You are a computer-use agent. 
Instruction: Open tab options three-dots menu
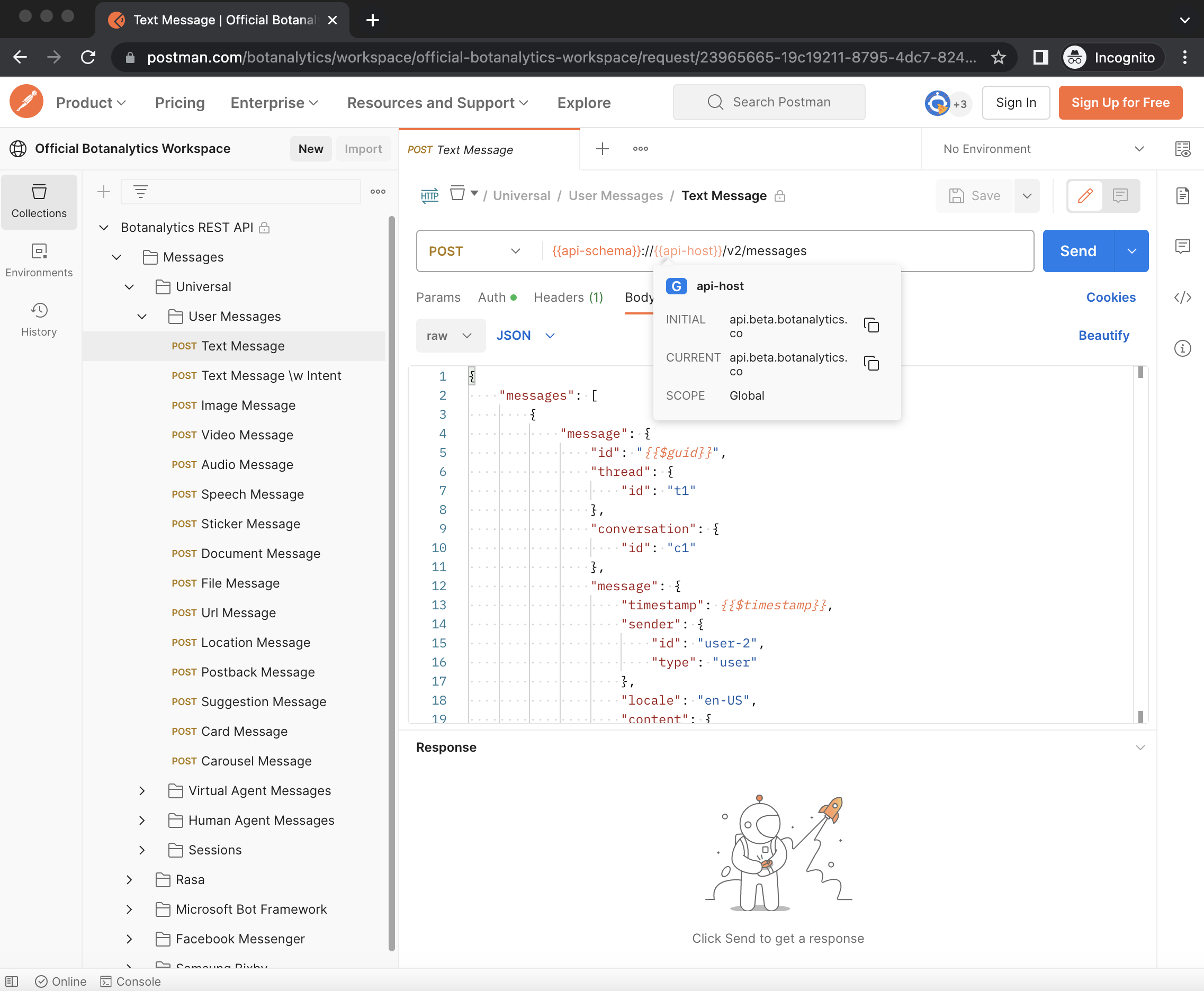(x=641, y=149)
